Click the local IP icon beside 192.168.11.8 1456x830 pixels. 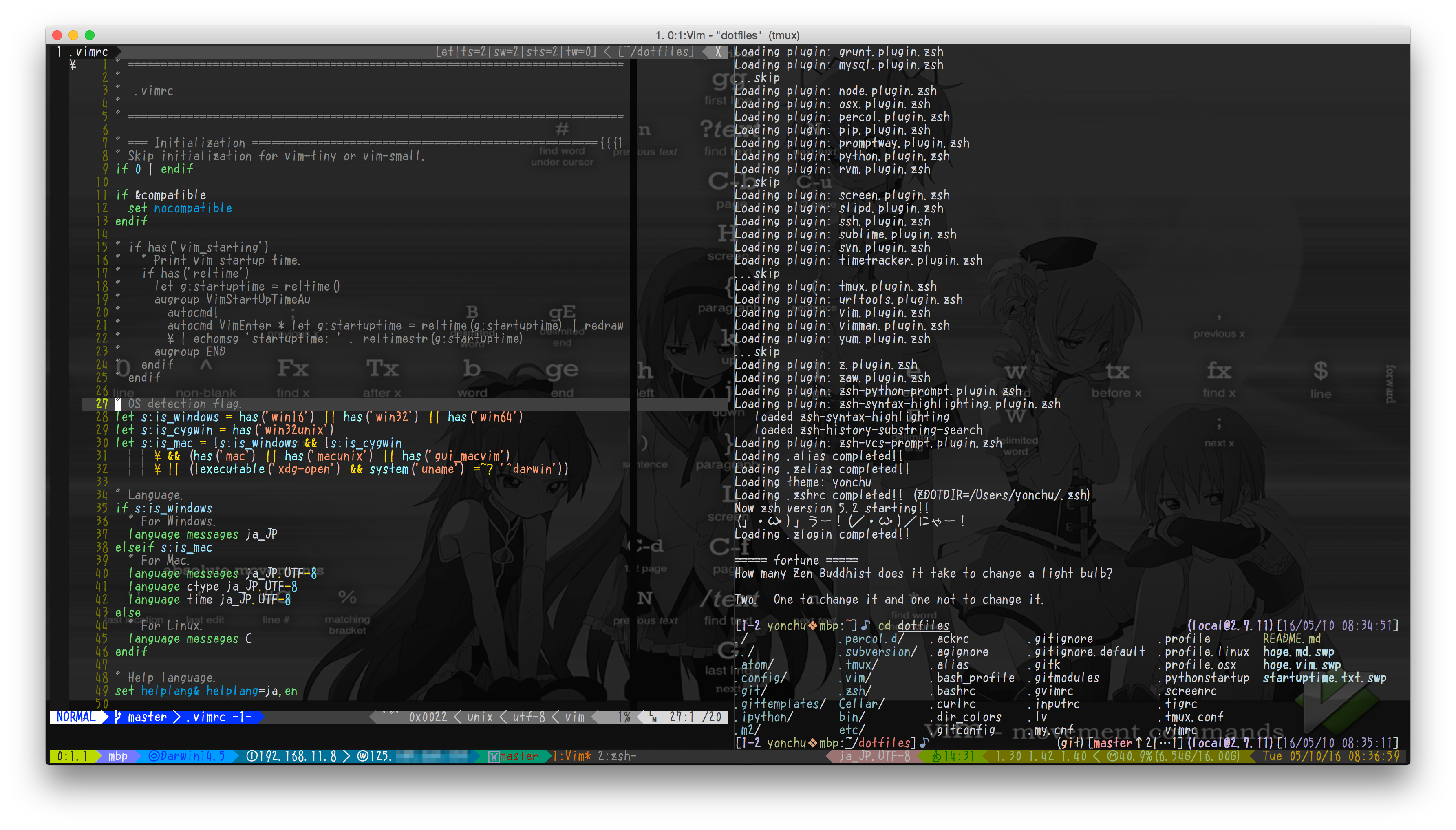click(251, 757)
